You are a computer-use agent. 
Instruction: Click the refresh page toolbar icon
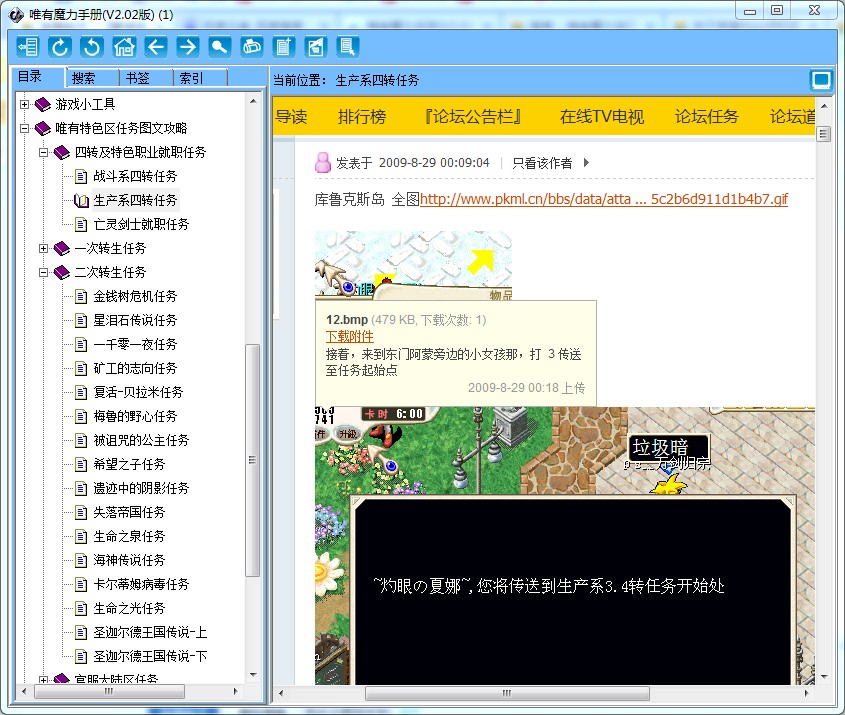(59, 46)
